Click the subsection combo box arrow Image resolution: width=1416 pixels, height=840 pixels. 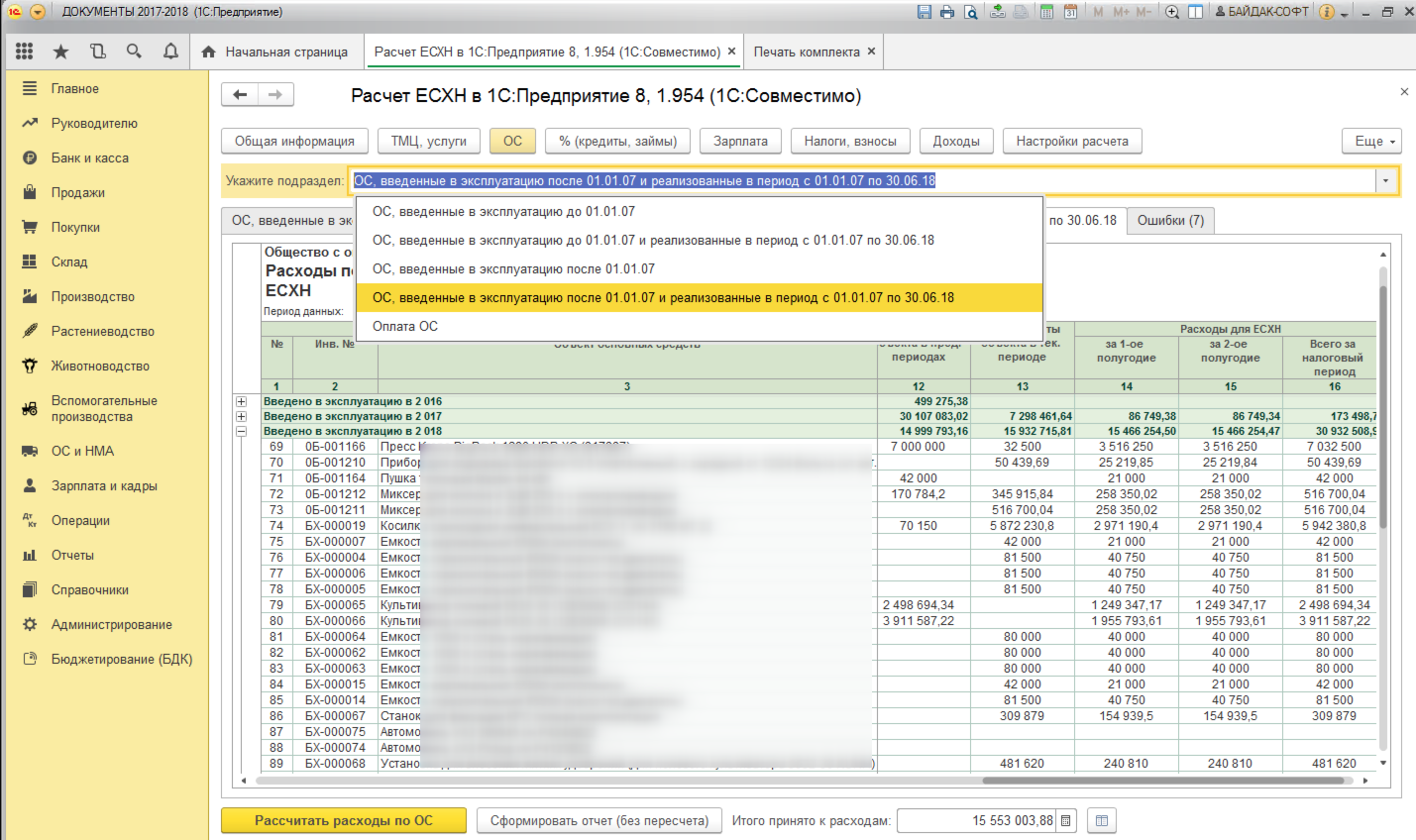point(1385,181)
